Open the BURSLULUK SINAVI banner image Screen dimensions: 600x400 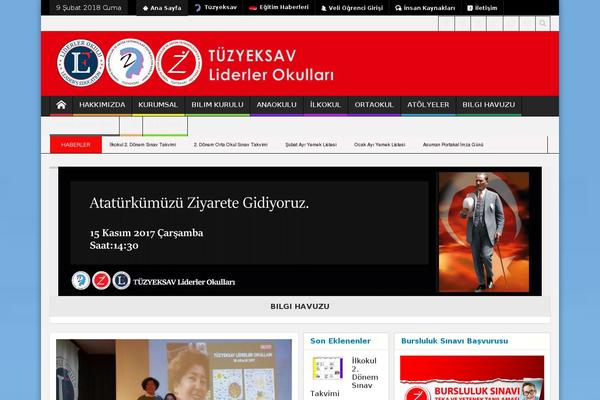point(472,378)
